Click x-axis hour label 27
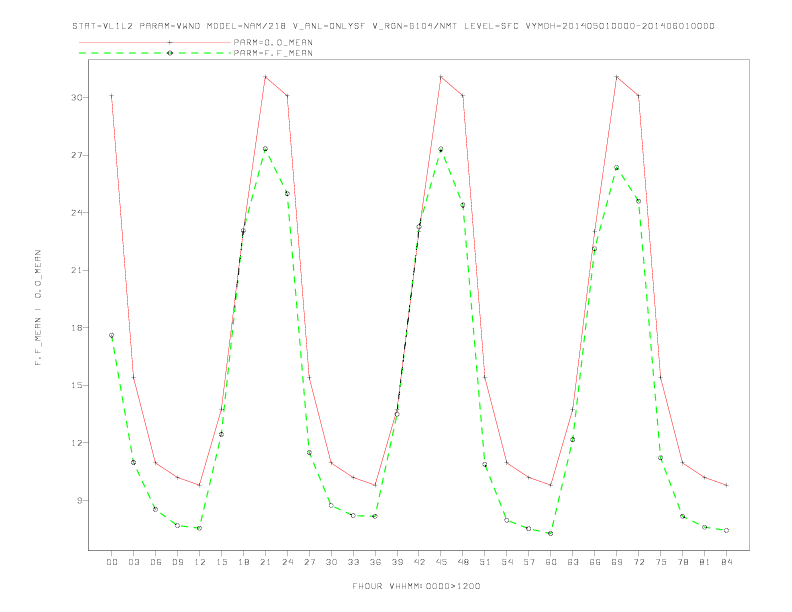 tap(309, 562)
